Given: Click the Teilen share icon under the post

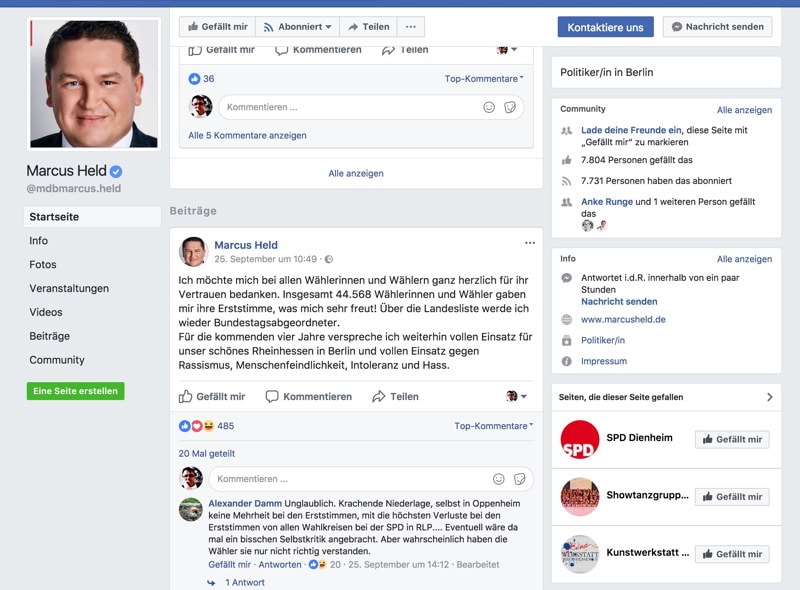Looking at the screenshot, I should pyautogui.click(x=379, y=397).
